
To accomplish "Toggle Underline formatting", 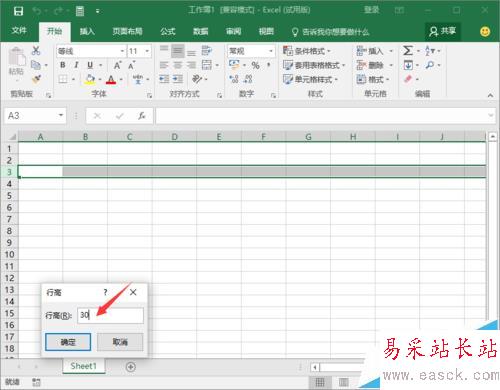I will (90, 65).
